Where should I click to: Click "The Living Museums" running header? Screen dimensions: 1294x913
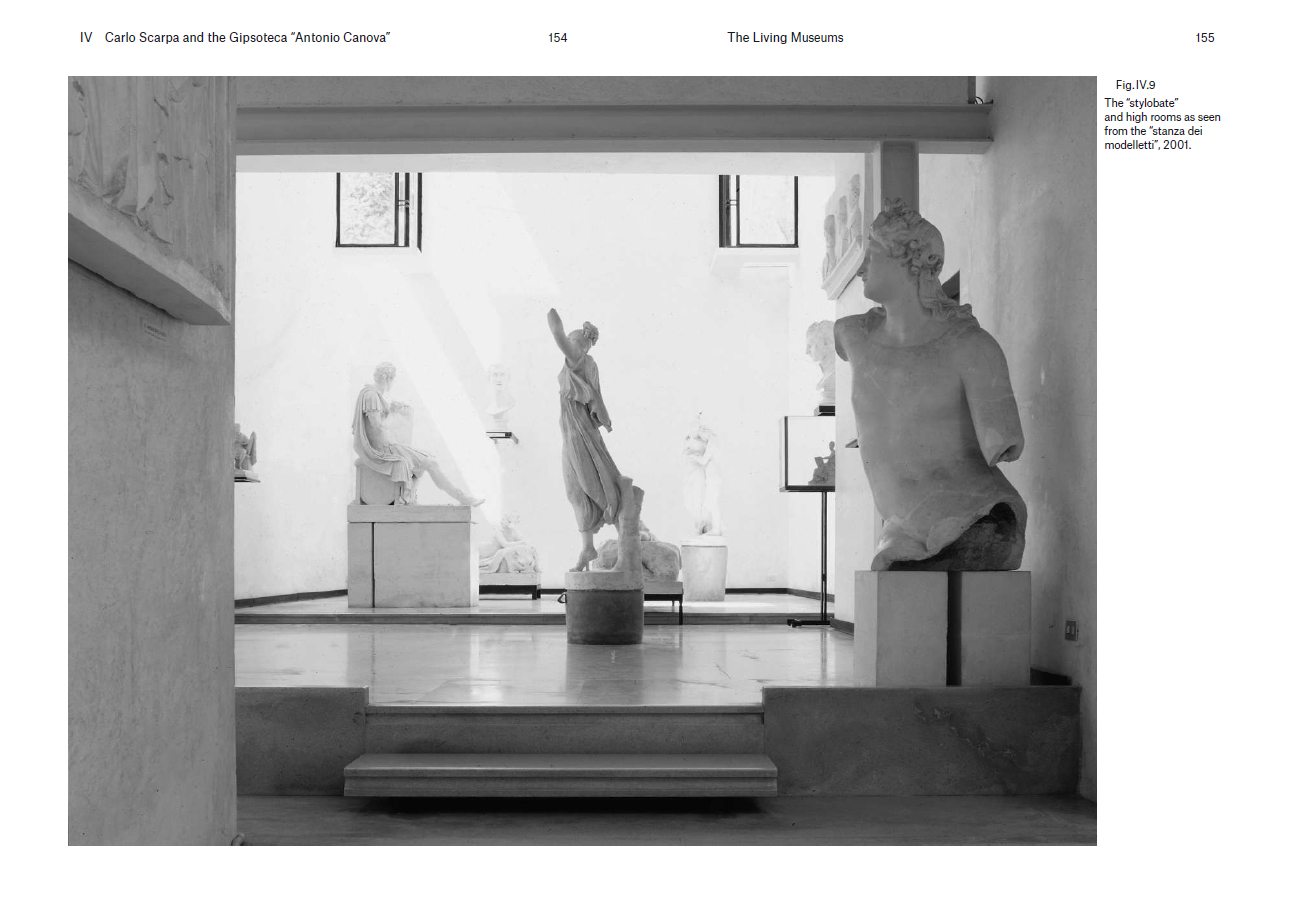tap(785, 38)
